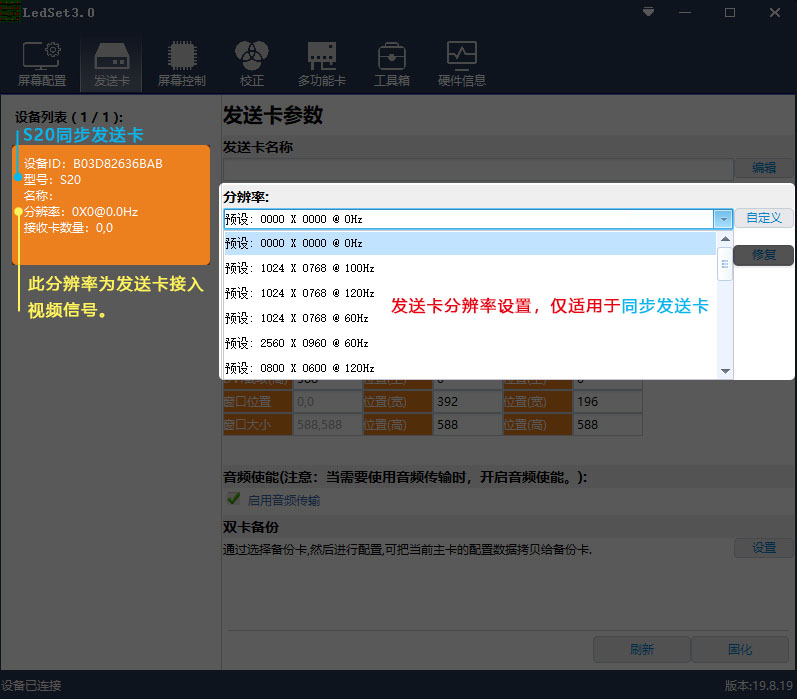Choose preset 1024 X 0768 @ 120Hz
Screen dimensions: 797x699
(470, 293)
